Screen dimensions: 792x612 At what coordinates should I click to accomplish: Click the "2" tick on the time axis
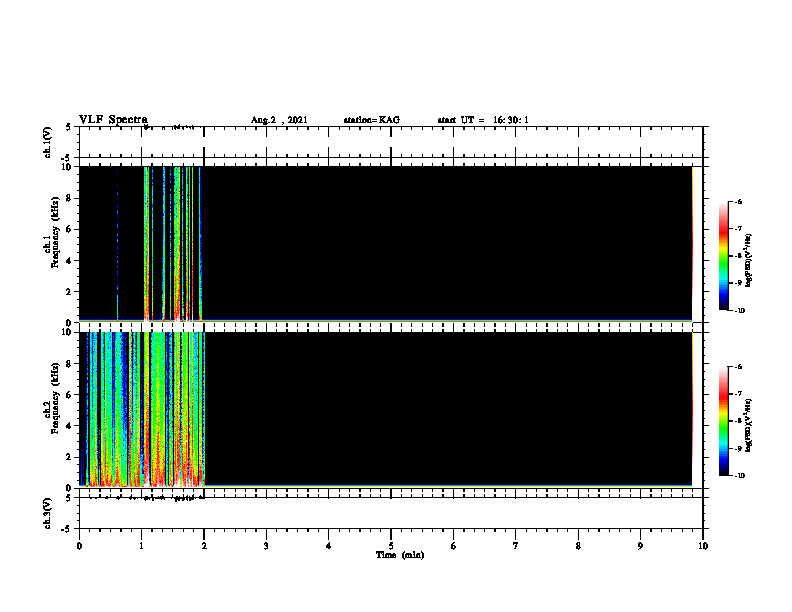204,546
